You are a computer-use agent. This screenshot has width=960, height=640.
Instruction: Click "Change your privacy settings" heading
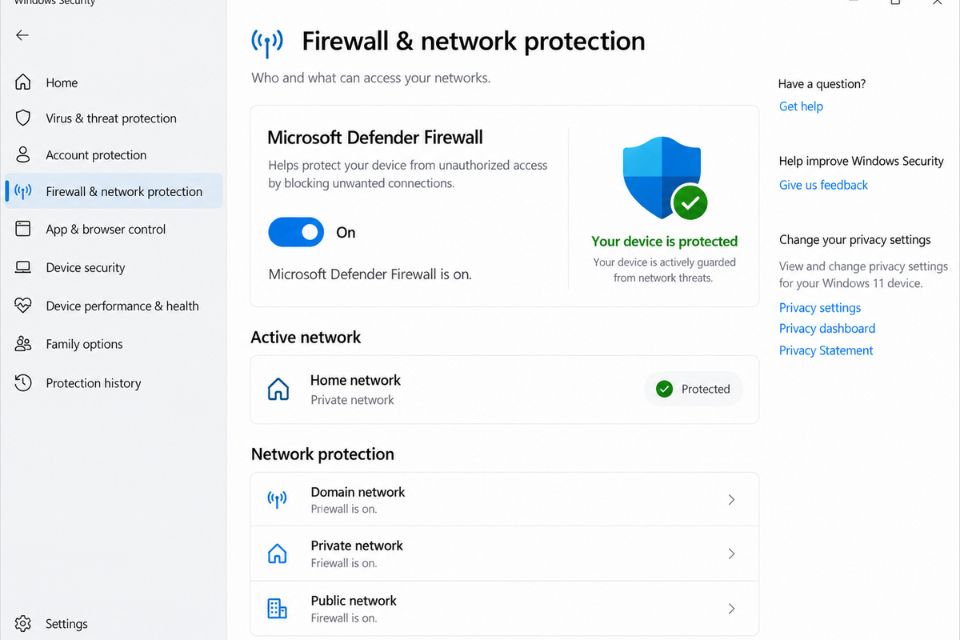pyautogui.click(x=855, y=239)
